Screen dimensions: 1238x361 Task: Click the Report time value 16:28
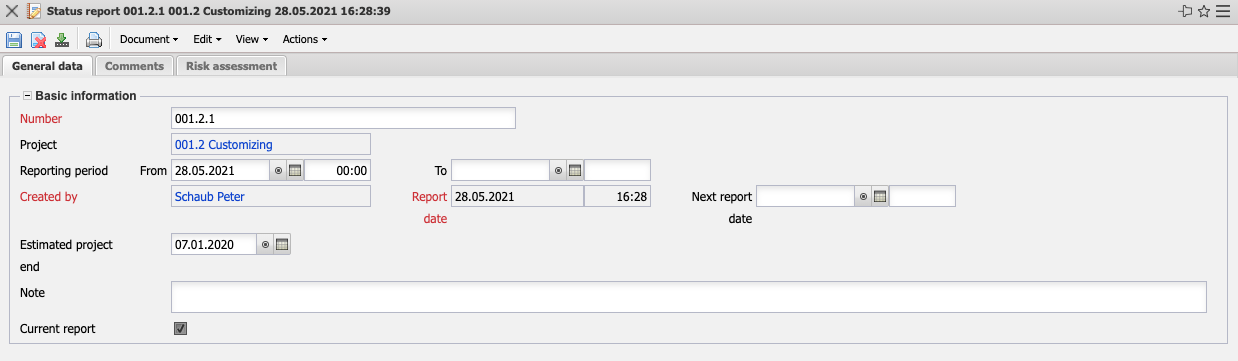617,197
